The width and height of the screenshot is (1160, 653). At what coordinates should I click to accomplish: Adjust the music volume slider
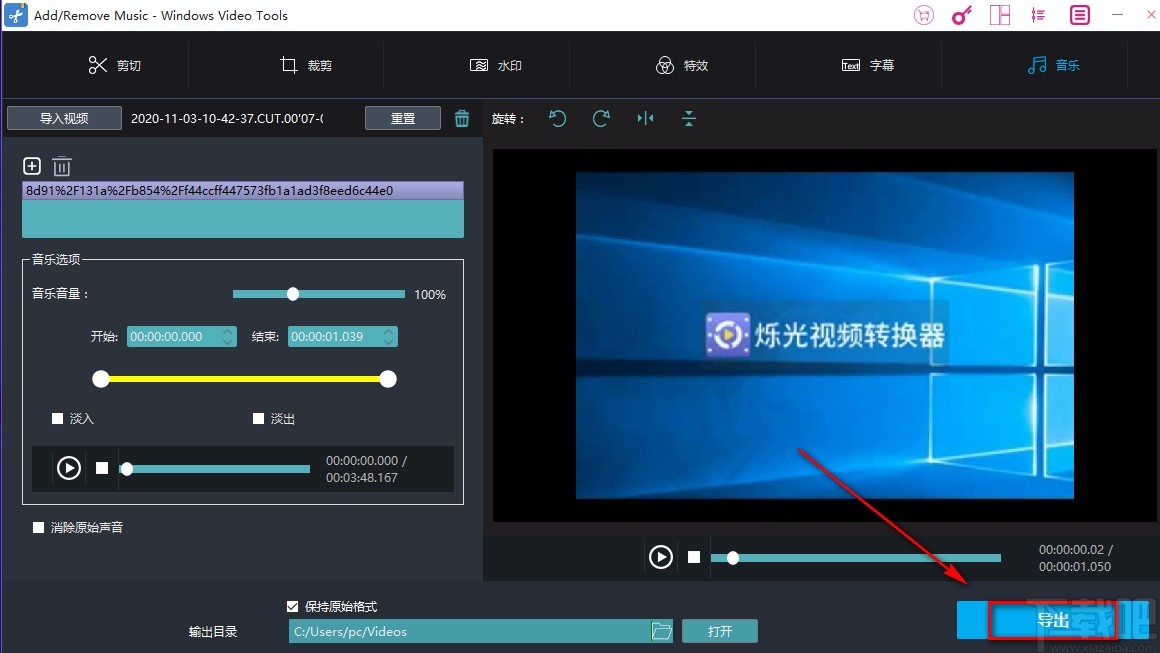coord(293,293)
